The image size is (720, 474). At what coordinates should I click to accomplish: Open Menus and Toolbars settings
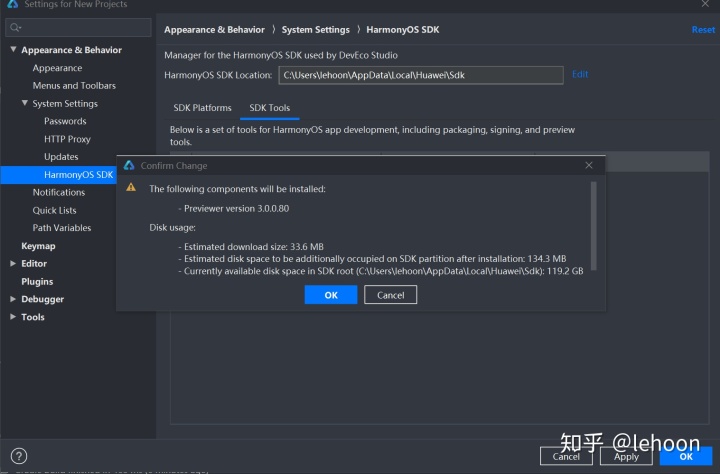click(74, 85)
